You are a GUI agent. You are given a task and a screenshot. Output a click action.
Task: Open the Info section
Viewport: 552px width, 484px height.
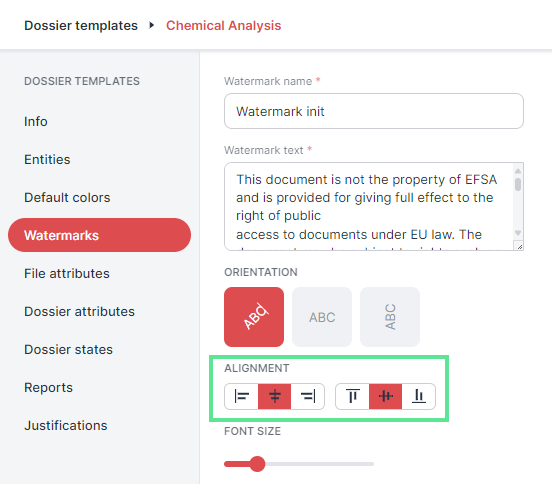click(x=36, y=121)
